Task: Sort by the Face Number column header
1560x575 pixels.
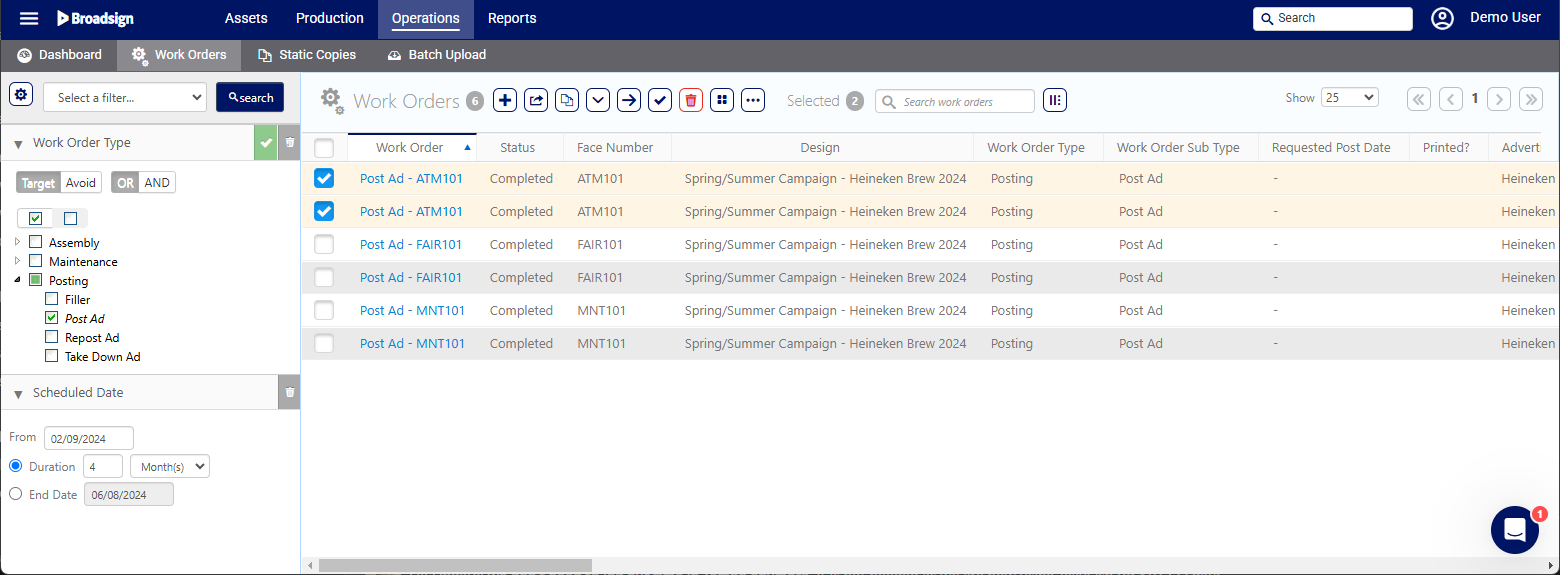Action: 615,148
